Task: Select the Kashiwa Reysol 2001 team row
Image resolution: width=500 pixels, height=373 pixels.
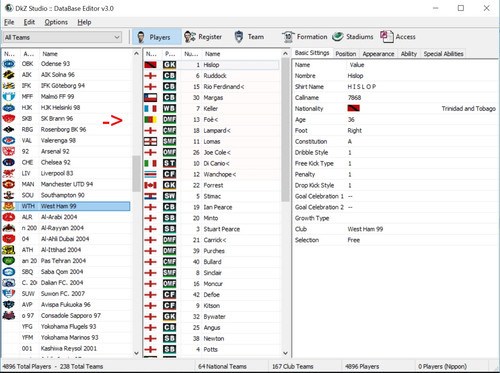Action: 66,349
